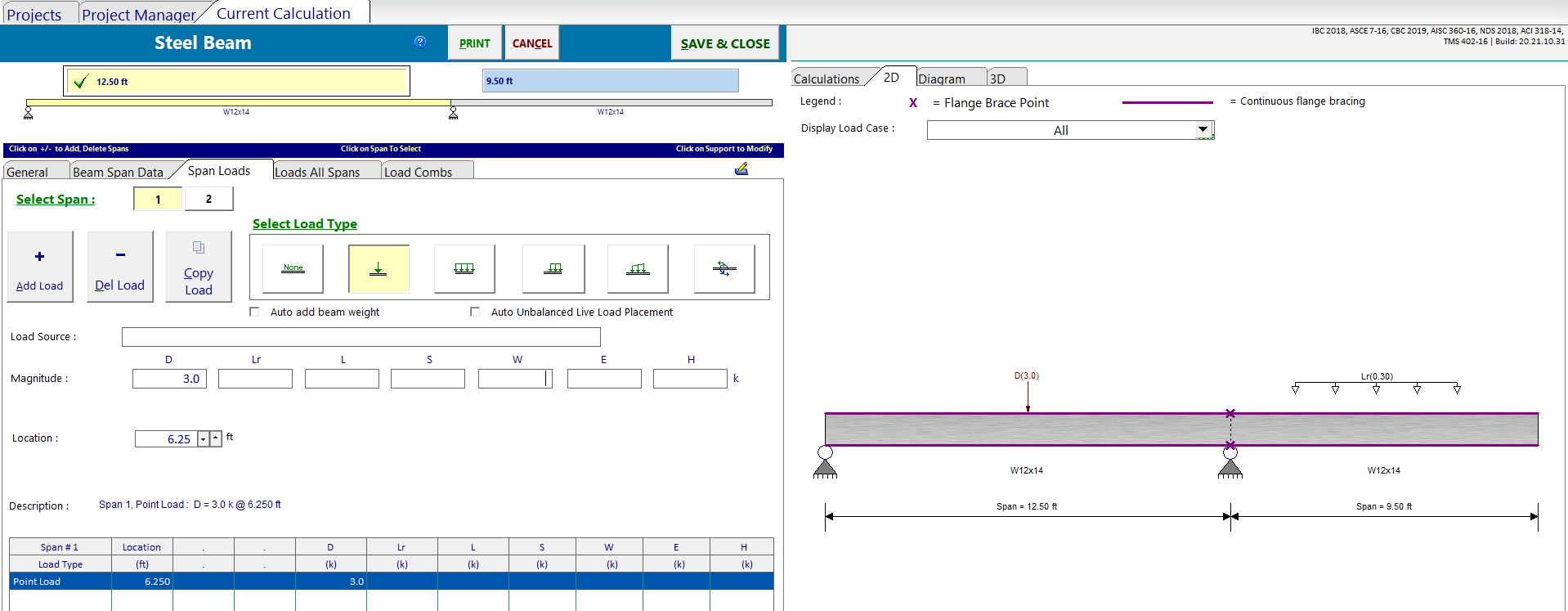This screenshot has height=611, width=1568.
Task: Click the Copy Load button
Action: pos(199,267)
